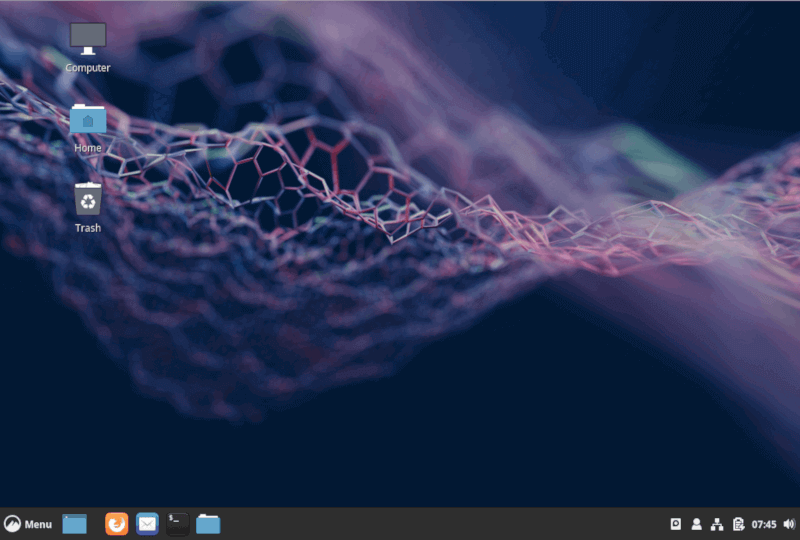Select the Home folder desktop icon

coord(87,119)
